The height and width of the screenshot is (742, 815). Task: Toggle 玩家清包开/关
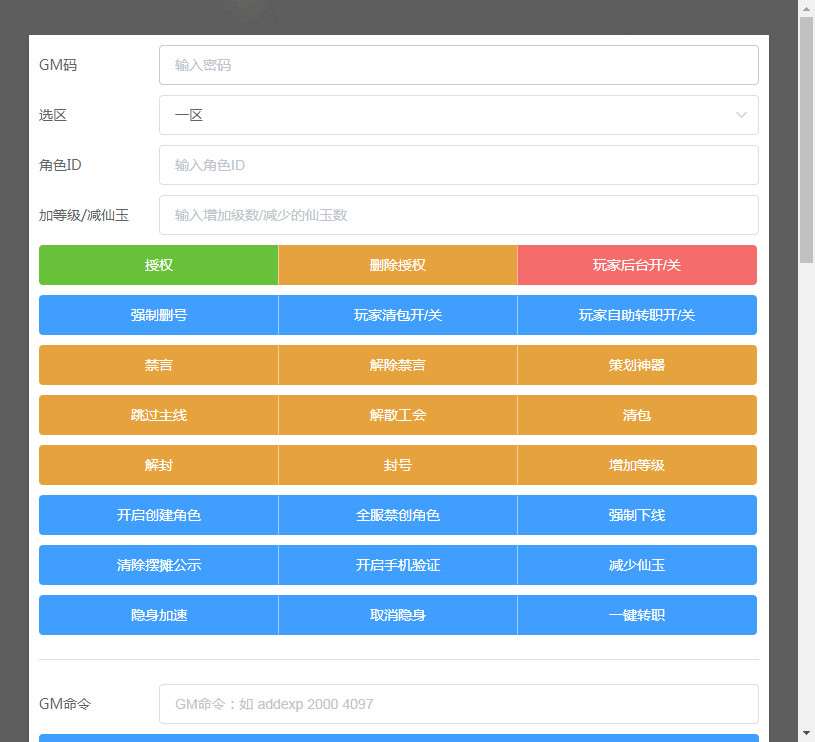[397, 315]
